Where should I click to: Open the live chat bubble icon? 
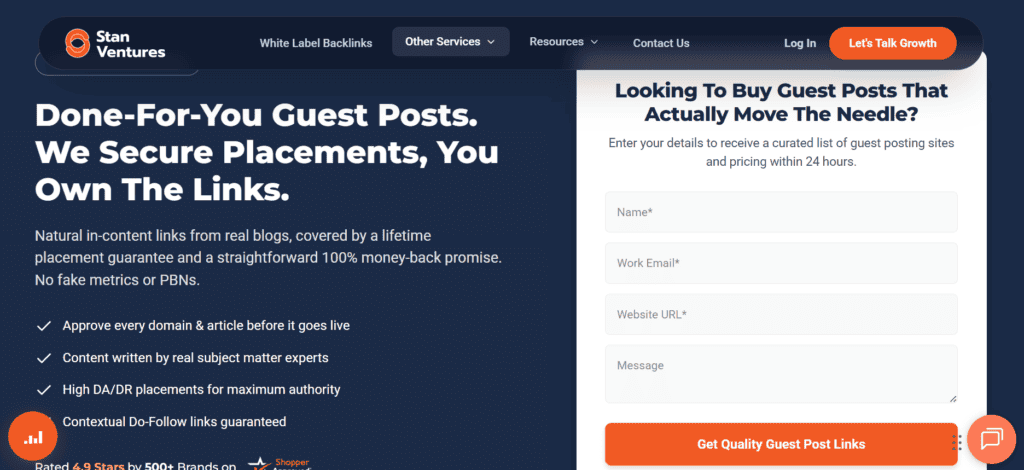click(991, 439)
